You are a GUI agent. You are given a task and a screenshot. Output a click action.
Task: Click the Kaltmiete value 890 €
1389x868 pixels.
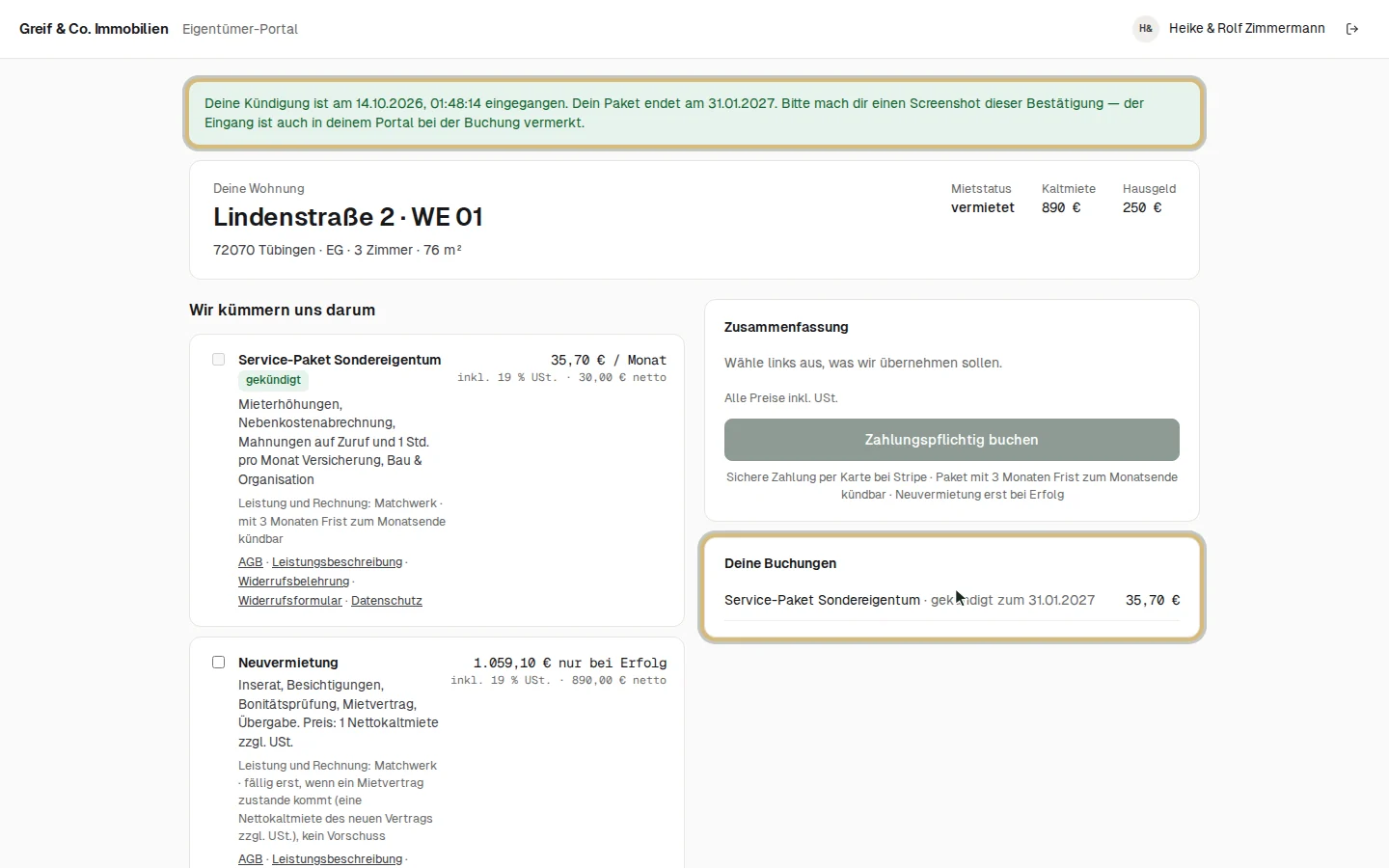(x=1061, y=207)
